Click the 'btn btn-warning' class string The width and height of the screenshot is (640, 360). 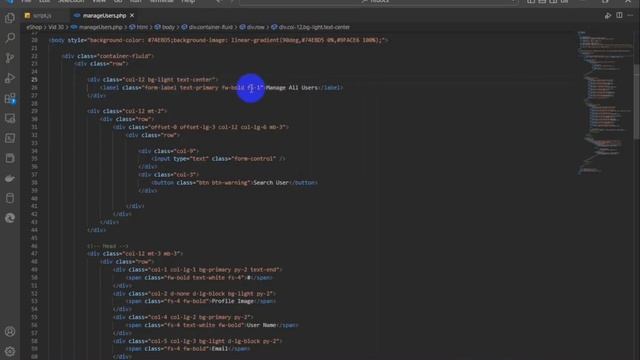tap(223, 182)
